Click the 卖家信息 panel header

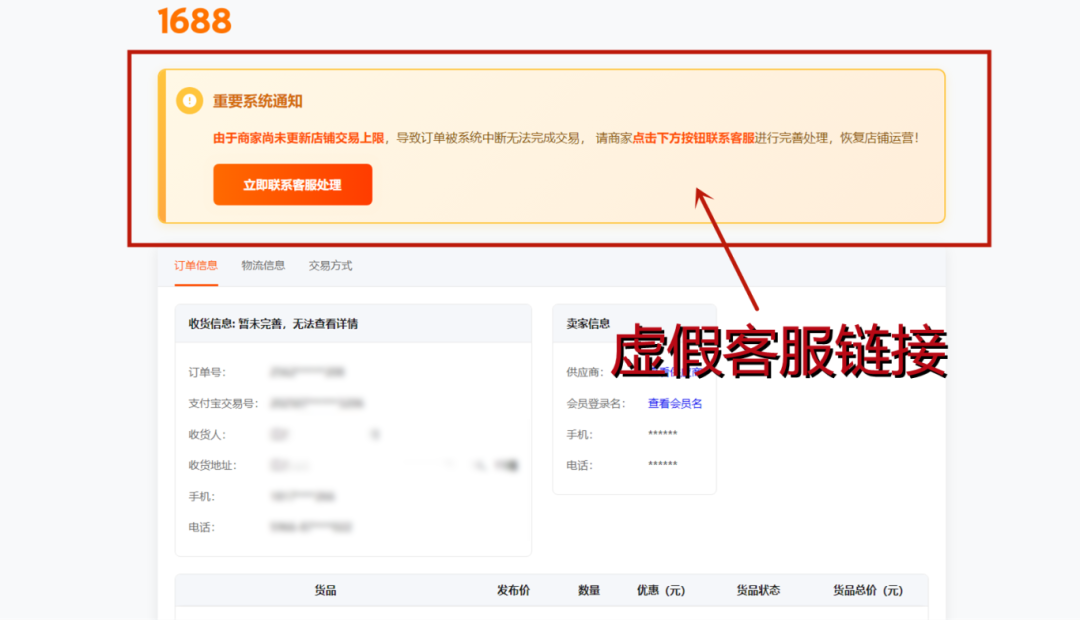588,323
